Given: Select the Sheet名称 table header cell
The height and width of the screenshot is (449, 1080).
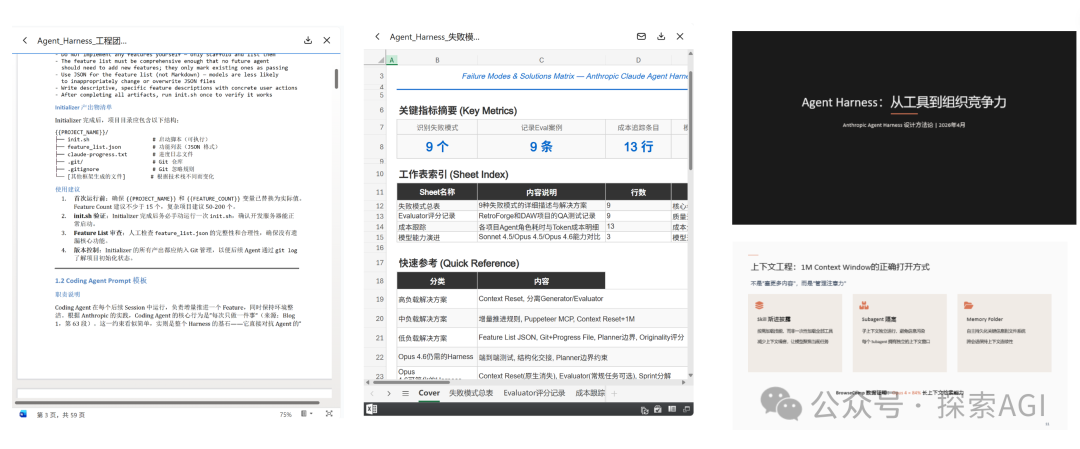Looking at the screenshot, I should (x=437, y=192).
